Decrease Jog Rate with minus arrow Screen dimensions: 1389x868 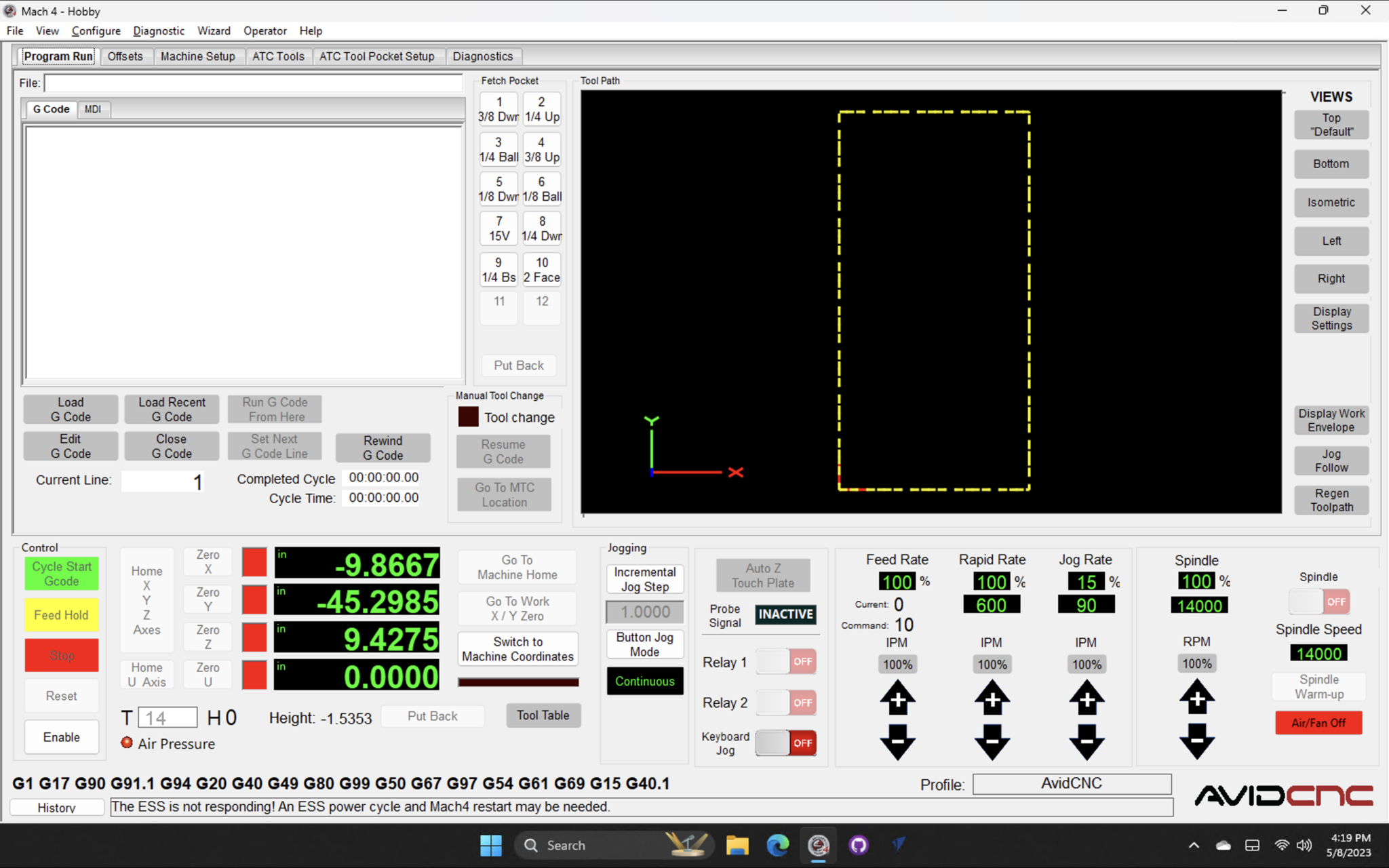(1087, 741)
